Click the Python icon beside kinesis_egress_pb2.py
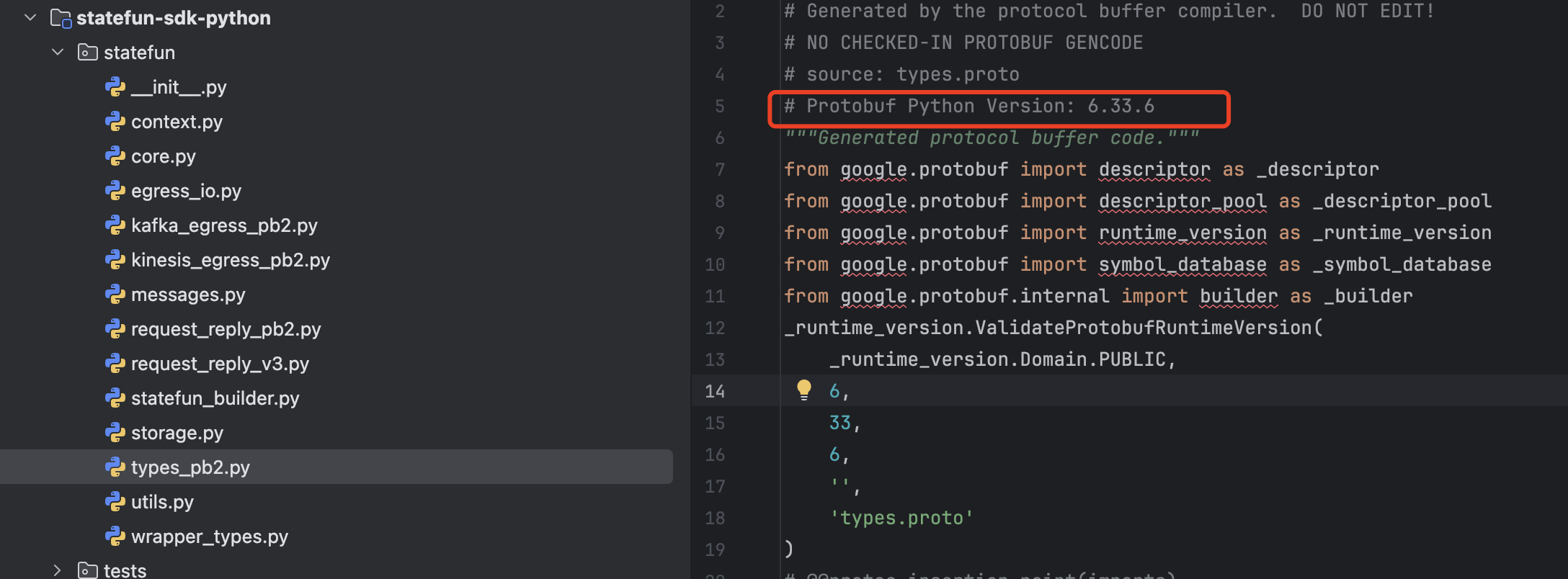This screenshot has width=1568, height=579. pyautogui.click(x=115, y=260)
